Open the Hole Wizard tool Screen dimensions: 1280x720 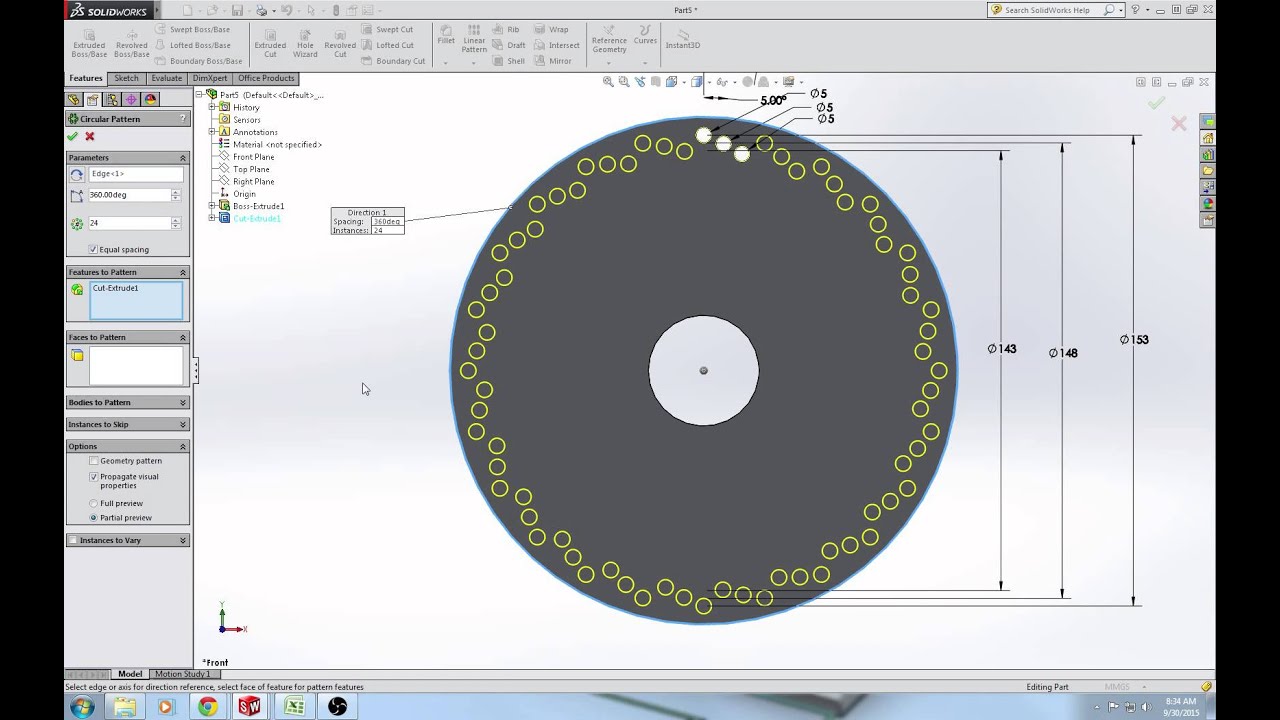(305, 43)
